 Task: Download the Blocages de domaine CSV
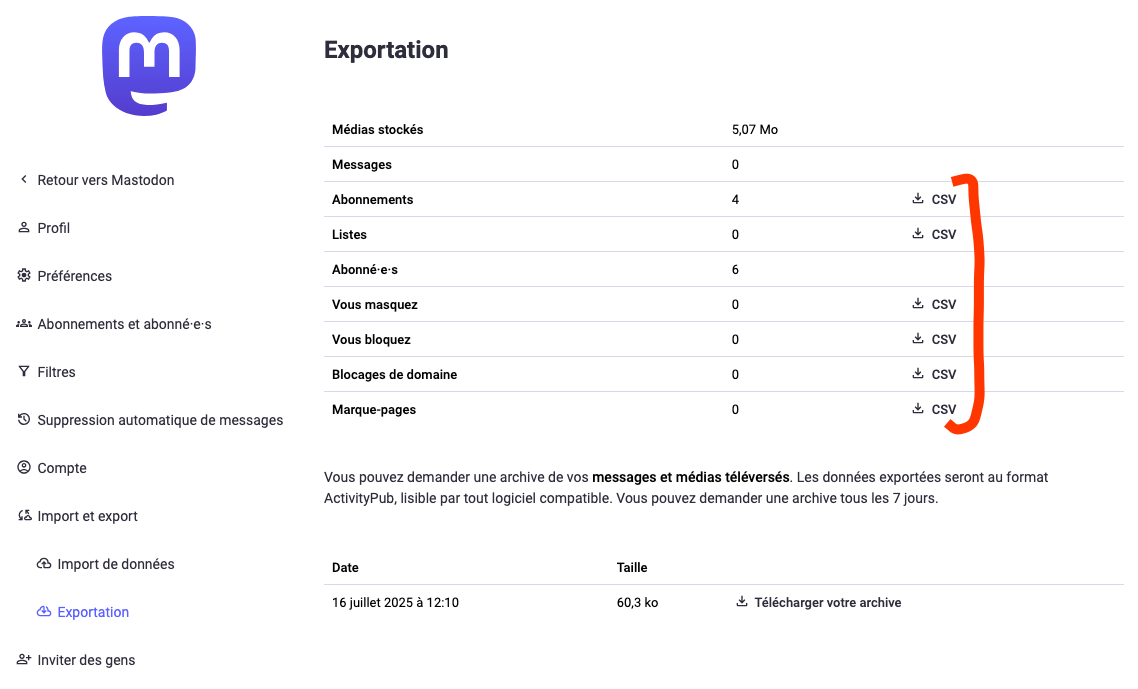pos(934,374)
